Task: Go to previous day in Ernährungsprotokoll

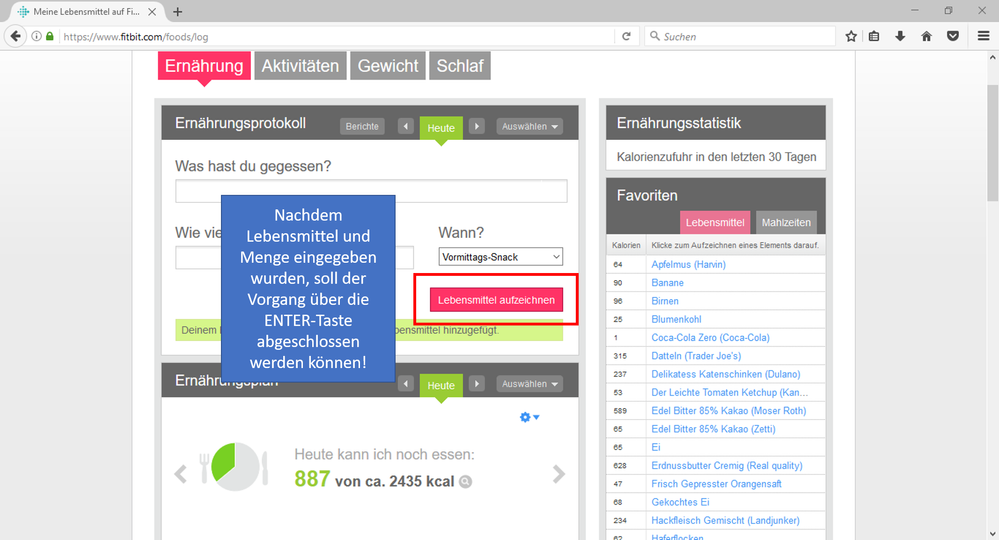Action: [x=406, y=127]
